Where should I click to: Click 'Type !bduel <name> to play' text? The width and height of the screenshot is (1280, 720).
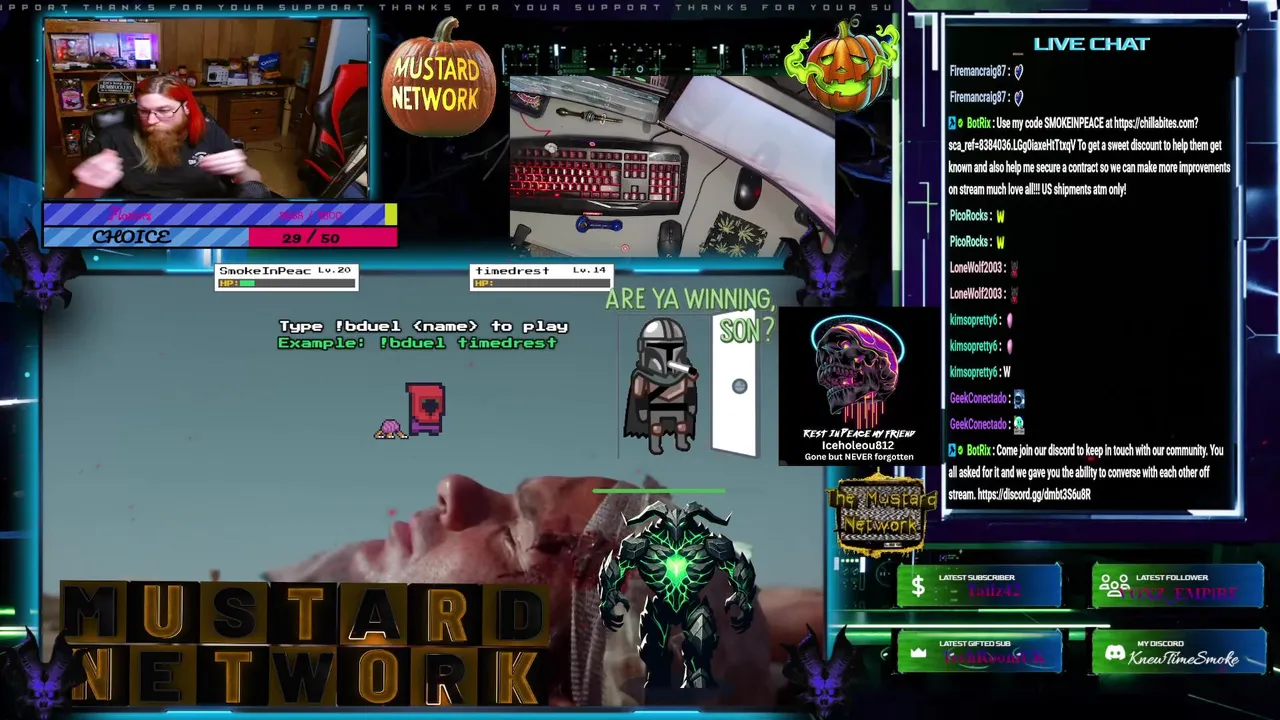tap(423, 326)
